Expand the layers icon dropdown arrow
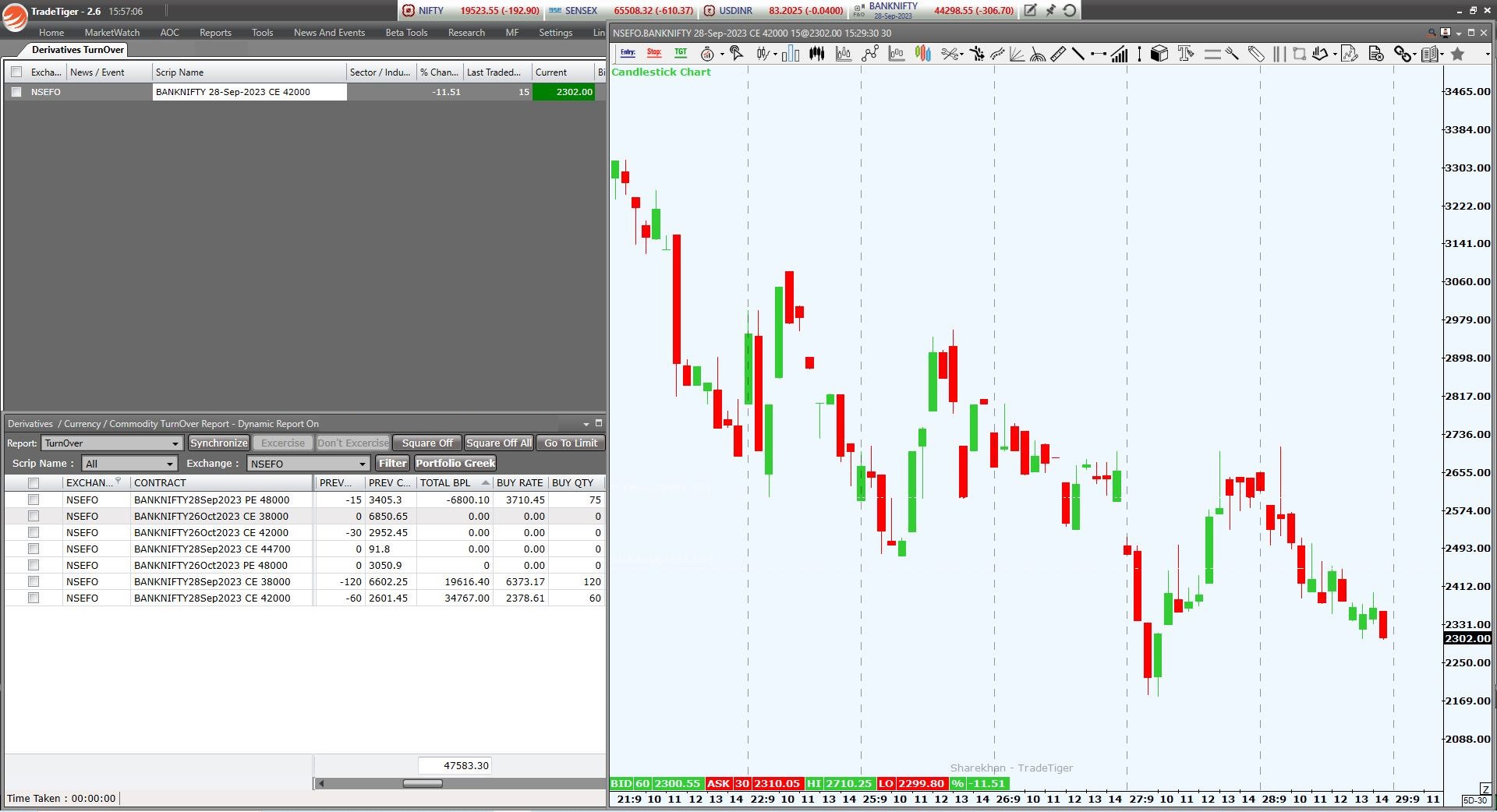1497x812 pixels. [1336, 55]
